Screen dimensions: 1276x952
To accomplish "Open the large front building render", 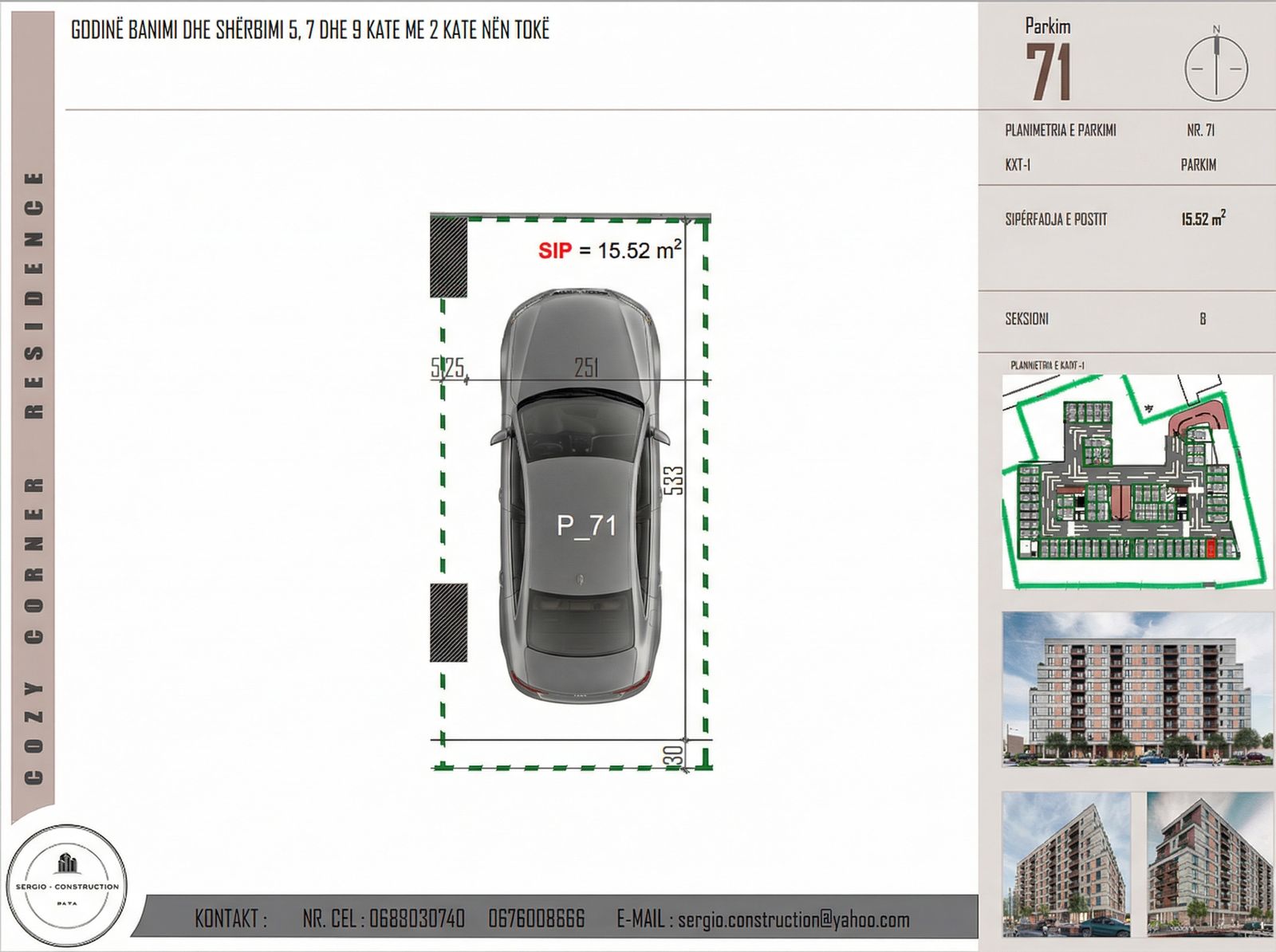I will [x=1137, y=689].
